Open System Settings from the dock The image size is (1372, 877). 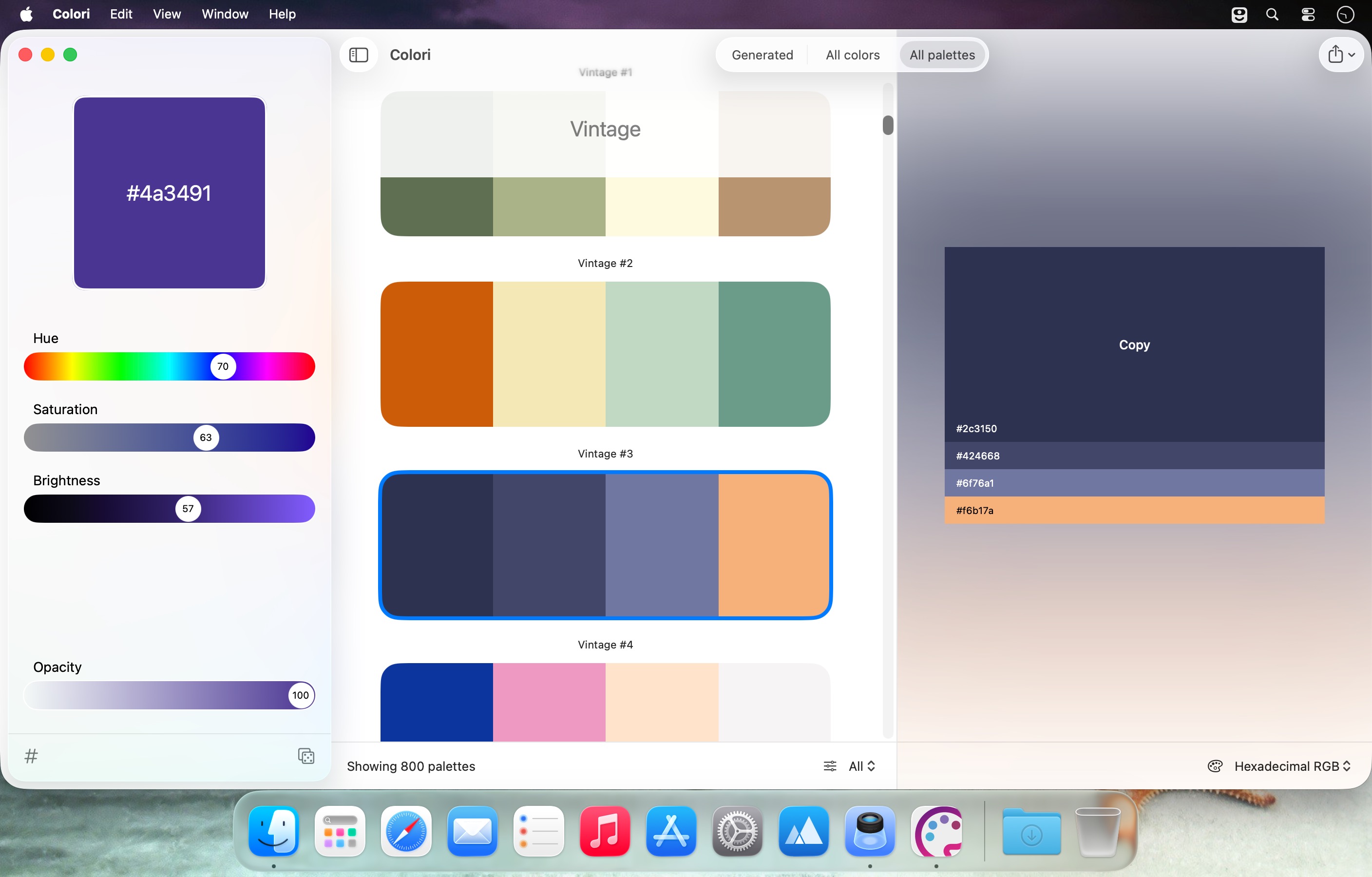737,831
